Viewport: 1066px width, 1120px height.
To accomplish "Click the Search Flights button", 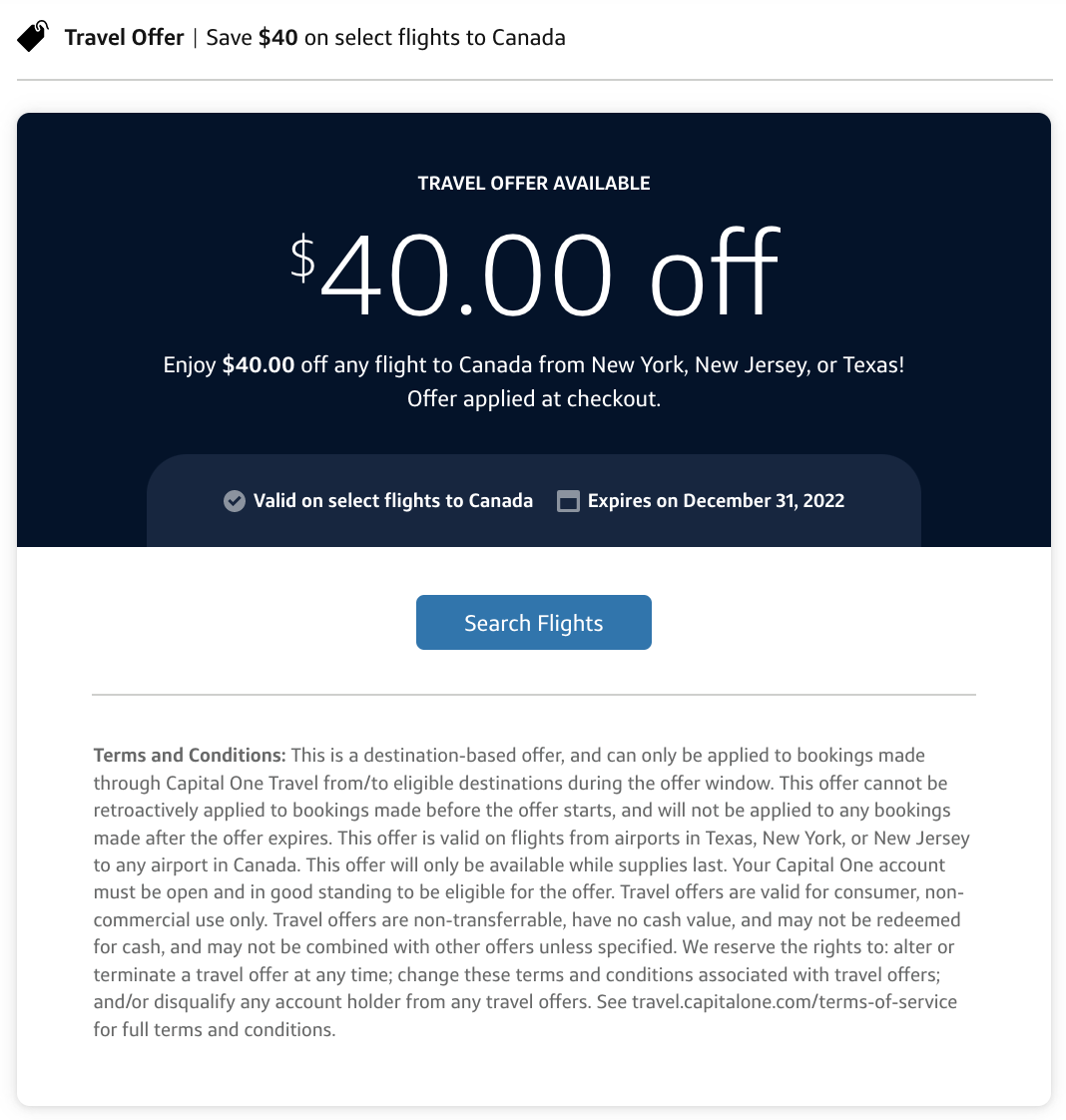I will tap(533, 622).
